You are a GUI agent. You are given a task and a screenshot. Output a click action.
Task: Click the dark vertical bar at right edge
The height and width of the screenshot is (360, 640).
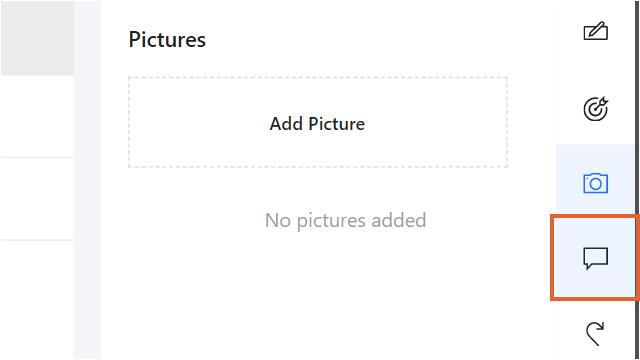[637, 180]
